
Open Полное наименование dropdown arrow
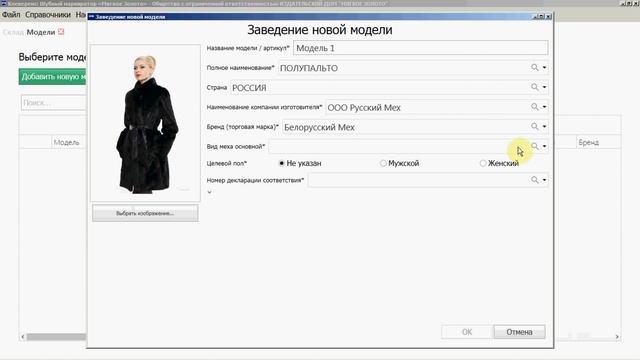tap(544, 68)
